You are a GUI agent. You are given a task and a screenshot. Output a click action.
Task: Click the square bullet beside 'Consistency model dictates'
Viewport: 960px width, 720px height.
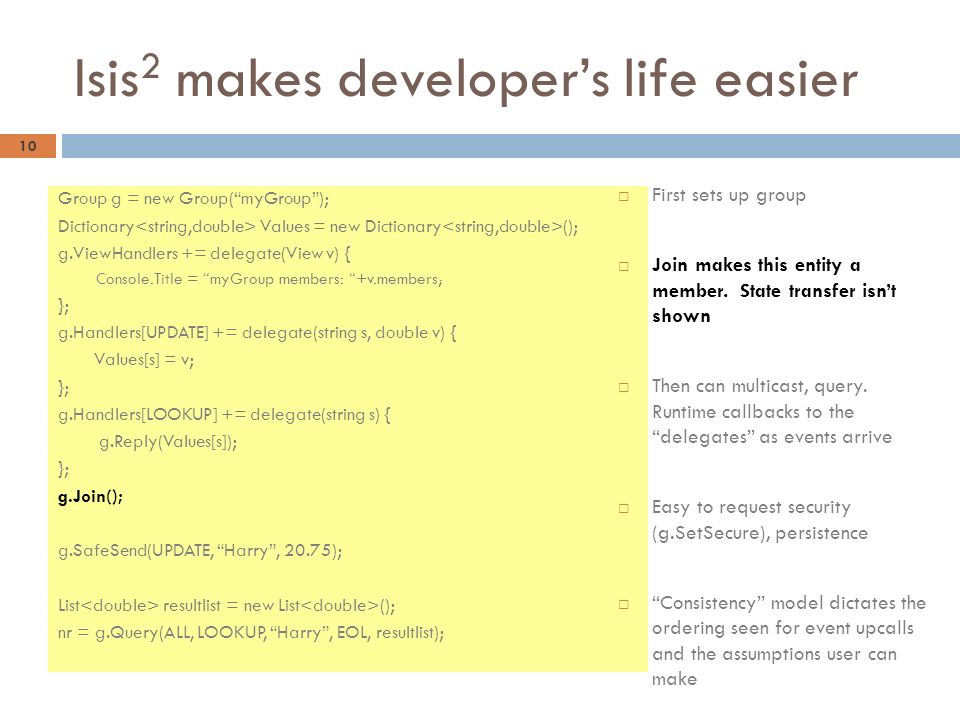(x=623, y=604)
